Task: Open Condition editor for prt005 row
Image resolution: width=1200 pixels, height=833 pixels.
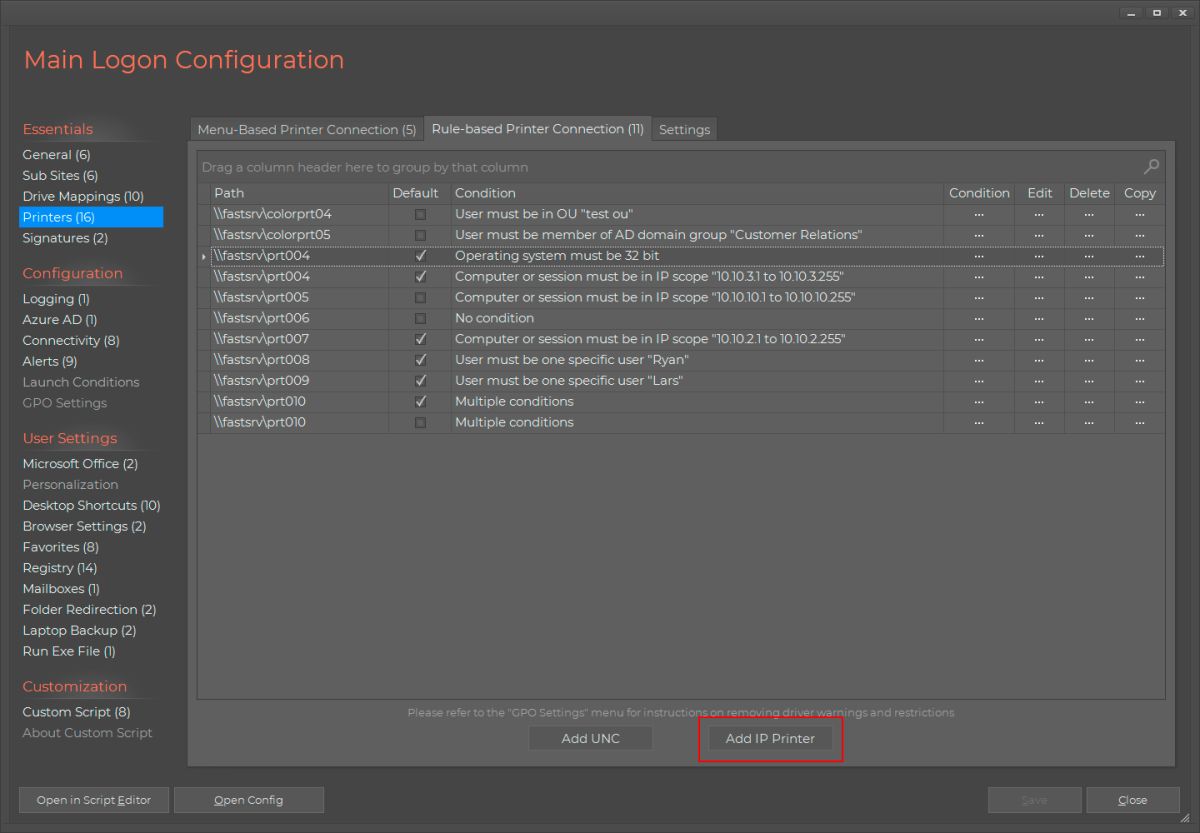Action: tap(979, 298)
